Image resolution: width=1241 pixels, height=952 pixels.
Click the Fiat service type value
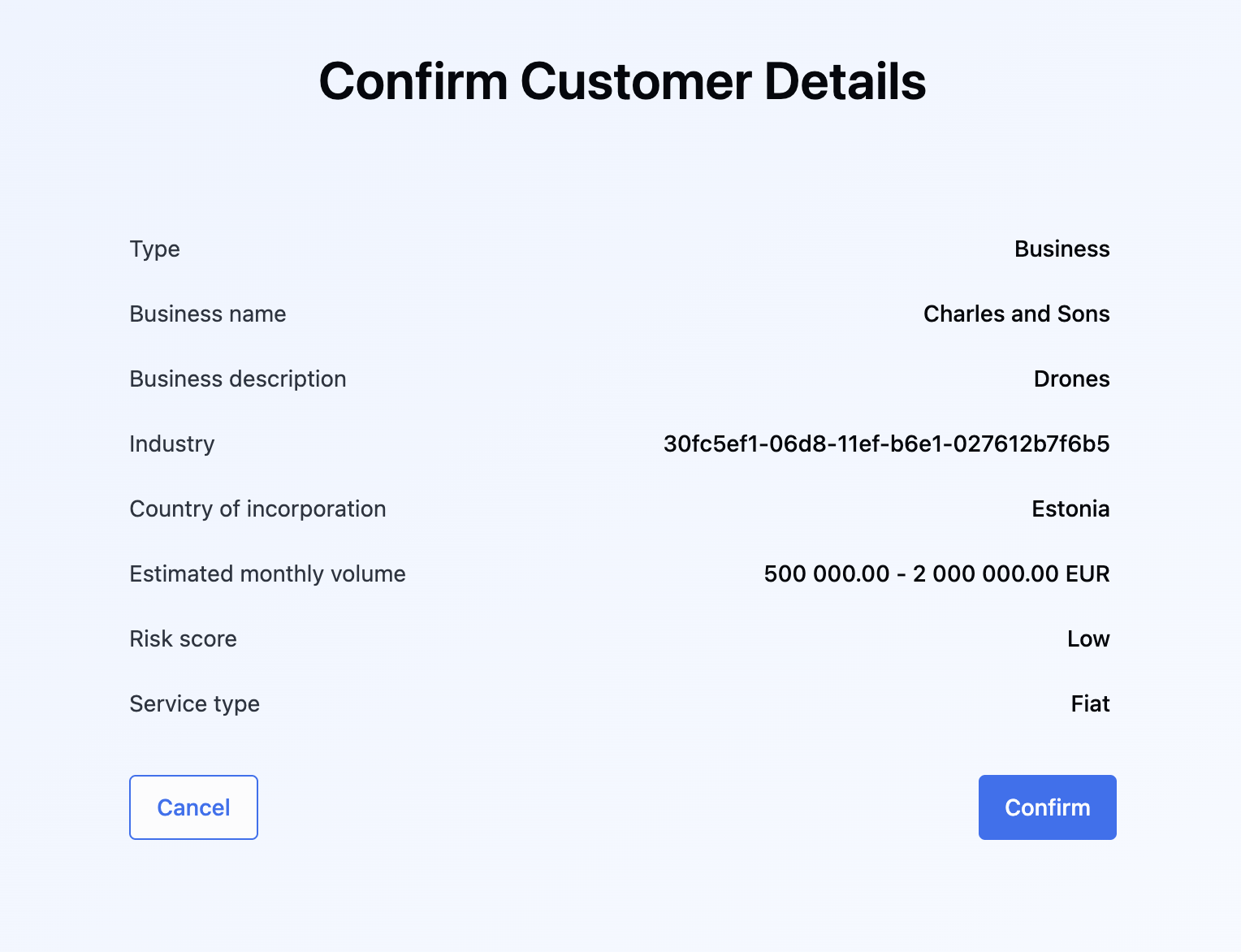click(x=1090, y=704)
